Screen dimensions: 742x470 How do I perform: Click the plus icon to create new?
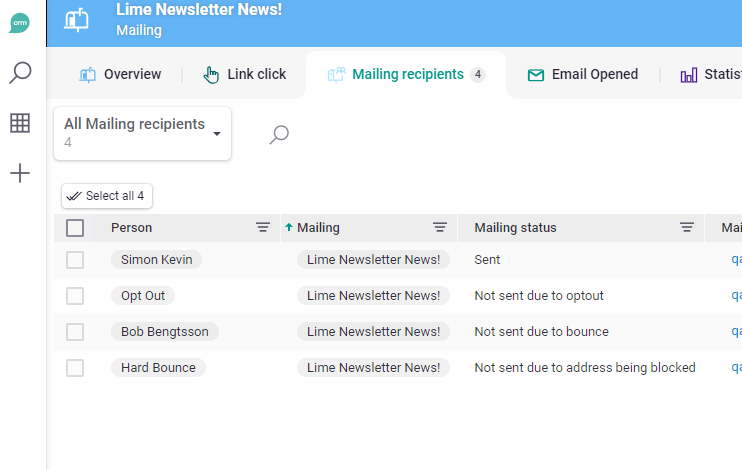coord(20,174)
